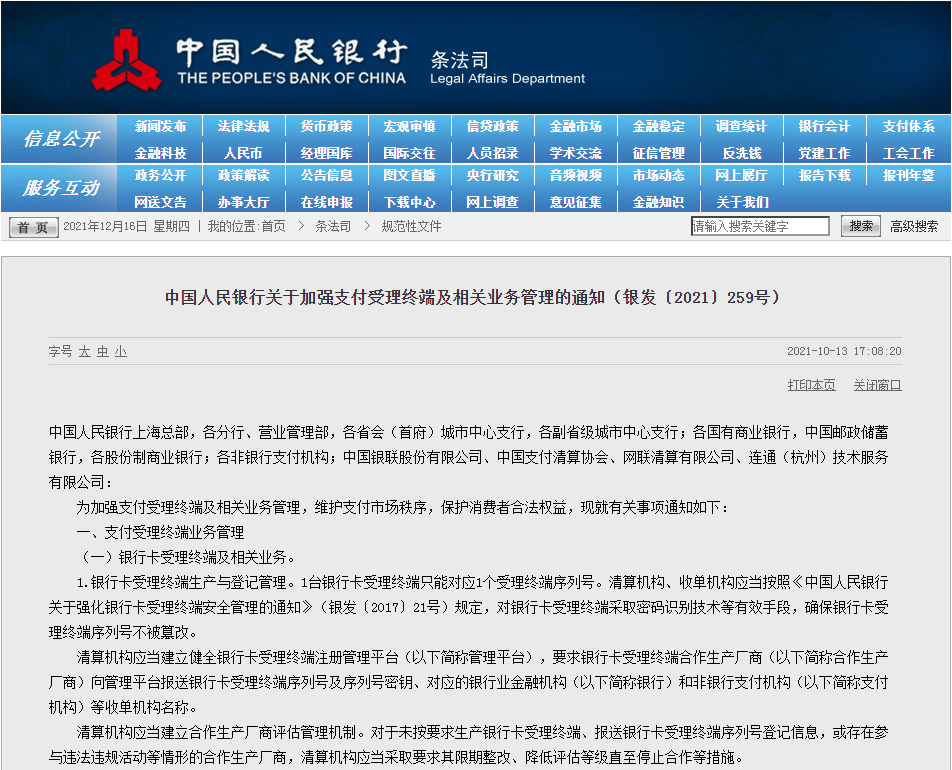Click the search keyword input field
This screenshot has height=770, width=952.
(x=760, y=226)
